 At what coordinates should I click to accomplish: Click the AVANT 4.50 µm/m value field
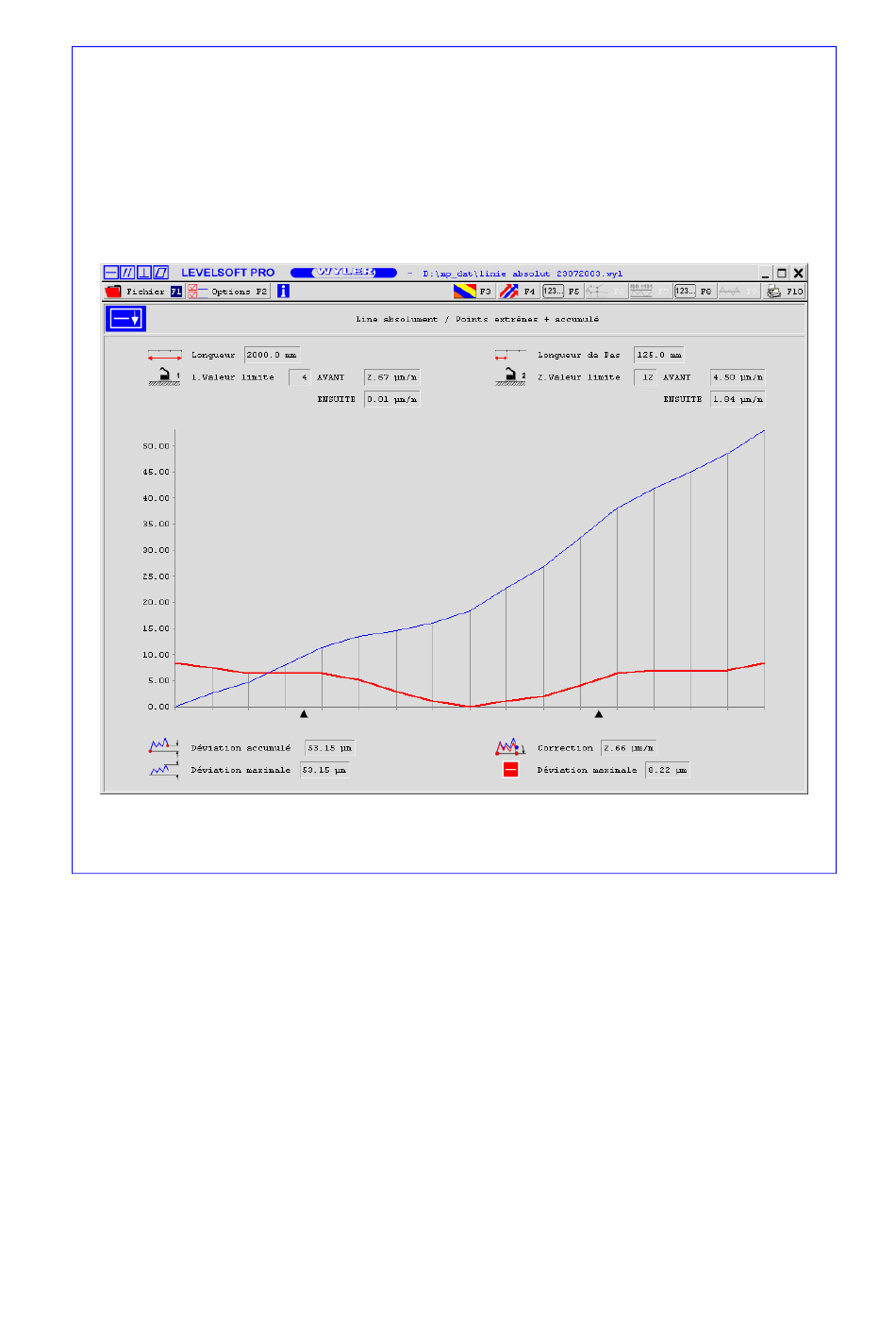[x=738, y=377]
